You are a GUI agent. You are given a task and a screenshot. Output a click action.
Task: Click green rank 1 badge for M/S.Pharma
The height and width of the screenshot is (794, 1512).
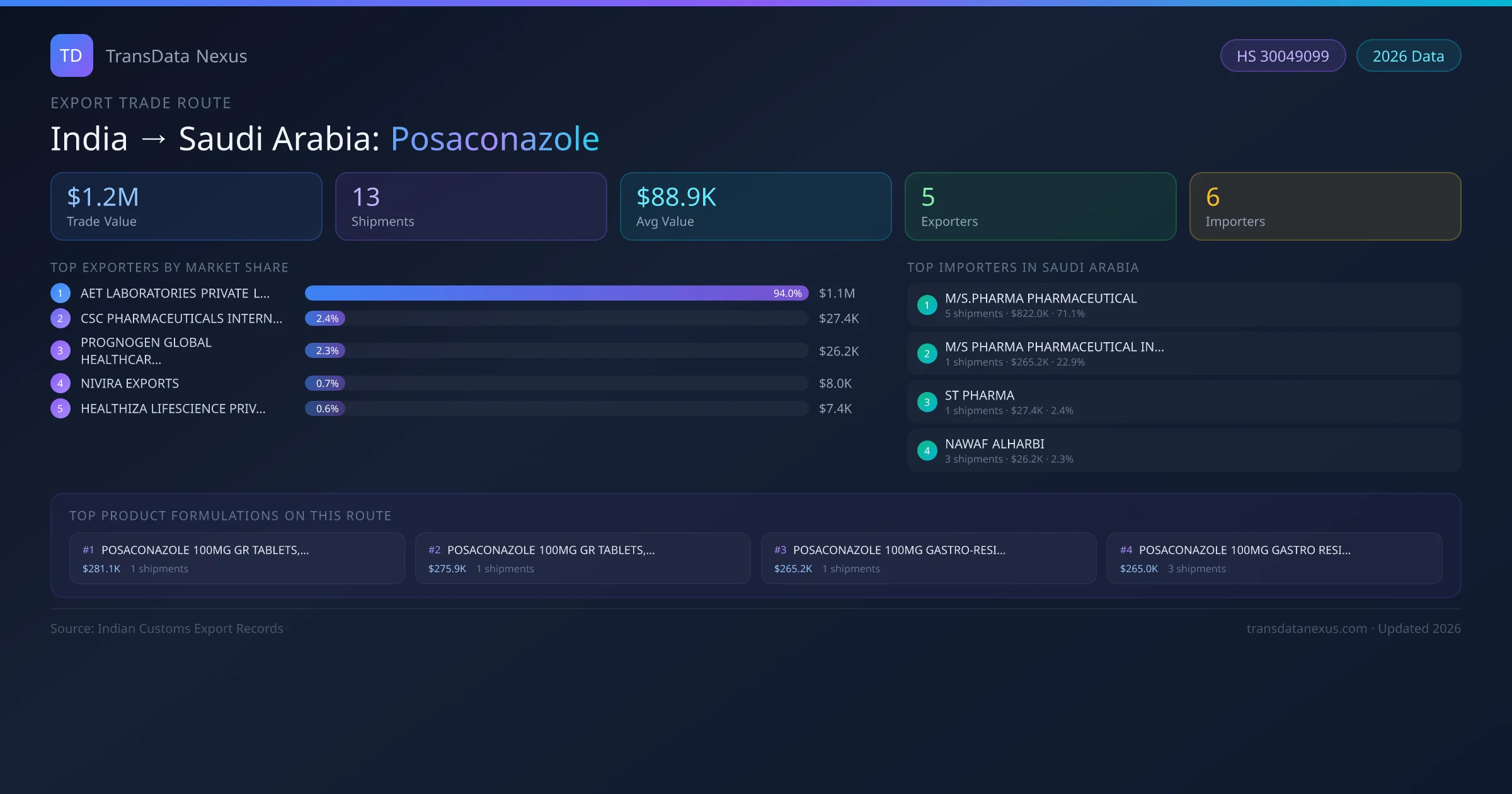pos(927,305)
